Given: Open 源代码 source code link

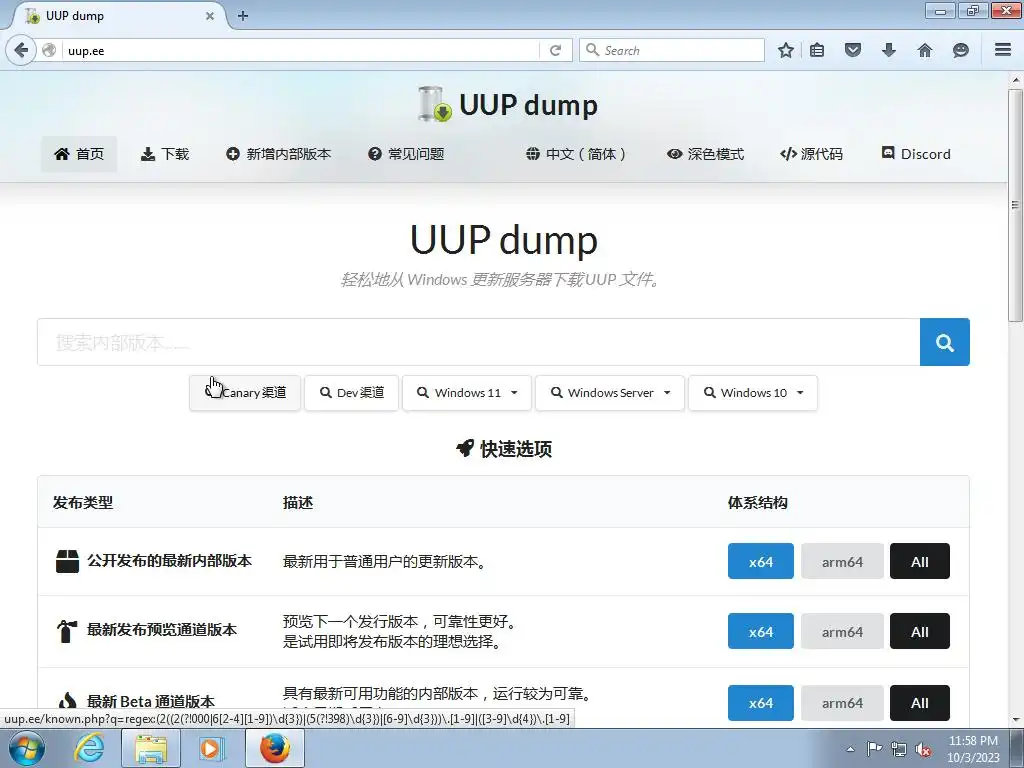Looking at the screenshot, I should click(x=811, y=154).
